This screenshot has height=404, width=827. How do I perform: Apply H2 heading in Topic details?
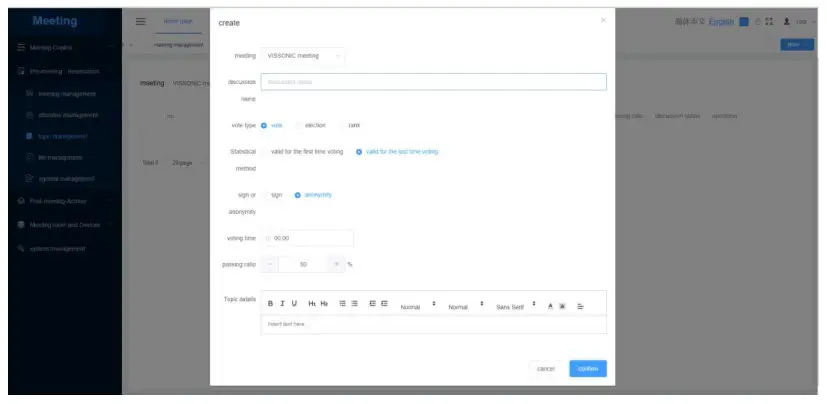(x=324, y=304)
